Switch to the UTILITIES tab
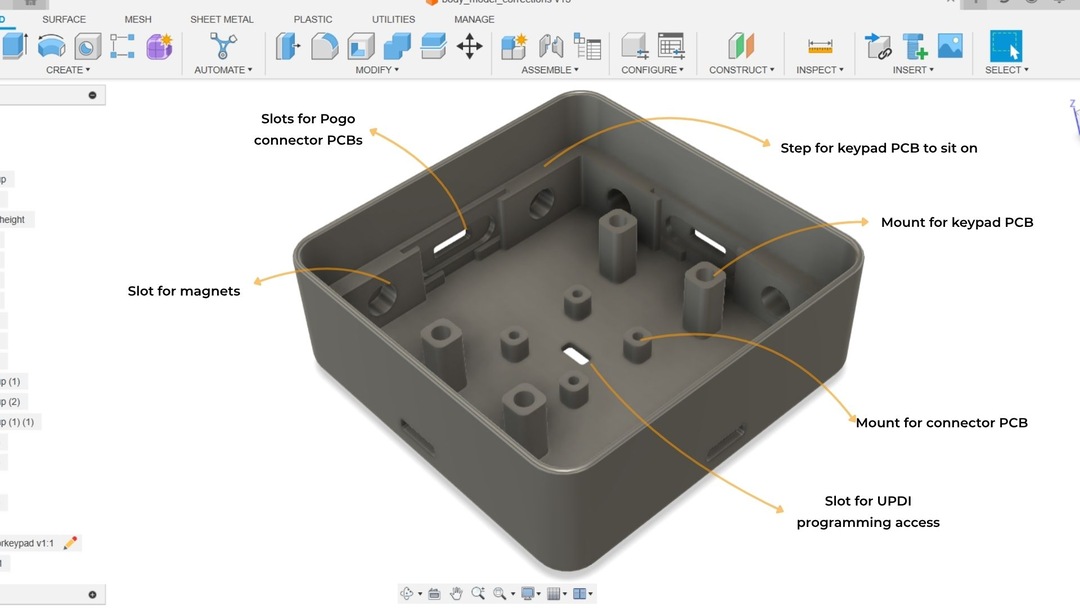This screenshot has height=608, width=1080. click(x=393, y=19)
